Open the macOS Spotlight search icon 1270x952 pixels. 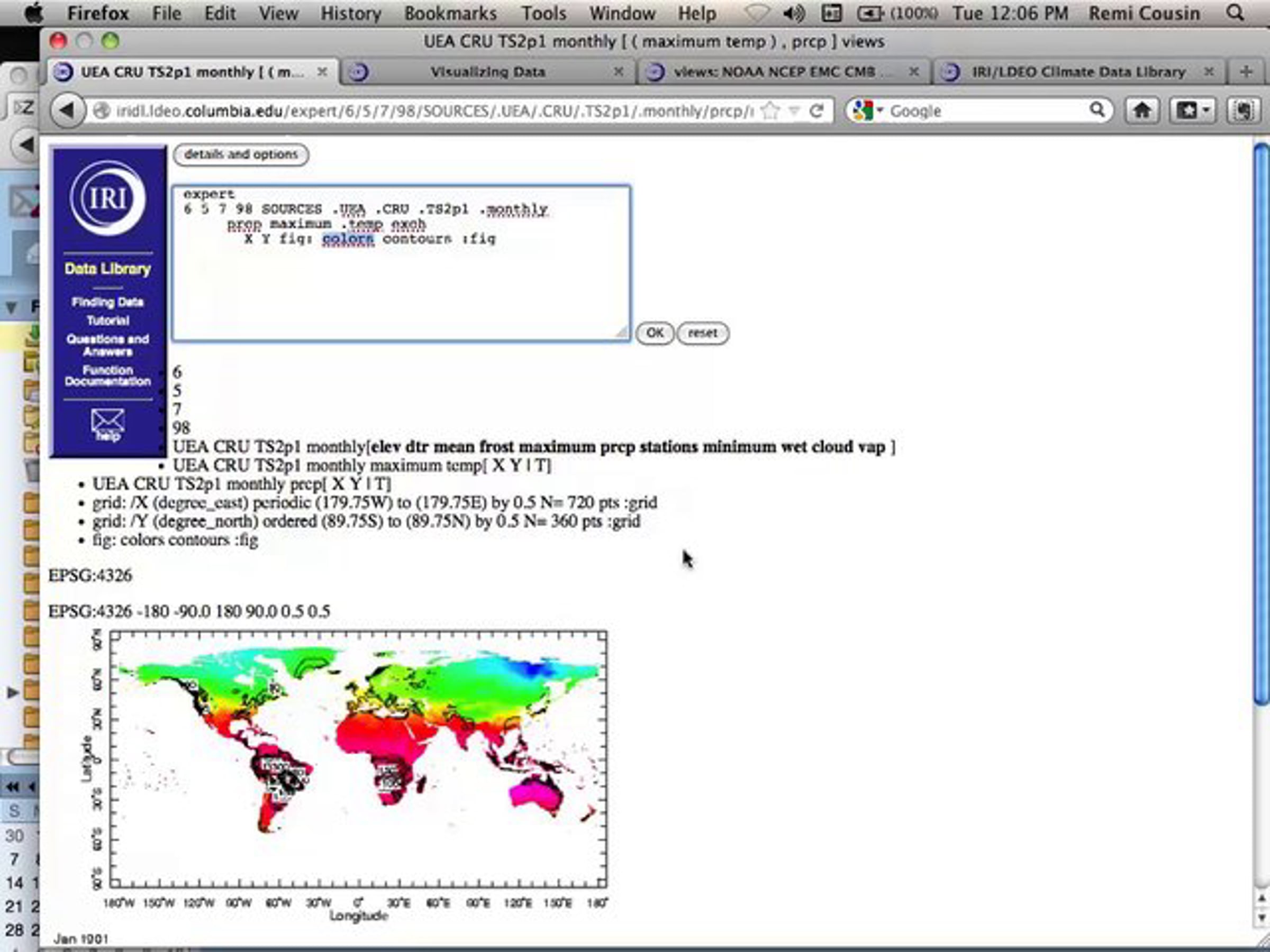1235,13
